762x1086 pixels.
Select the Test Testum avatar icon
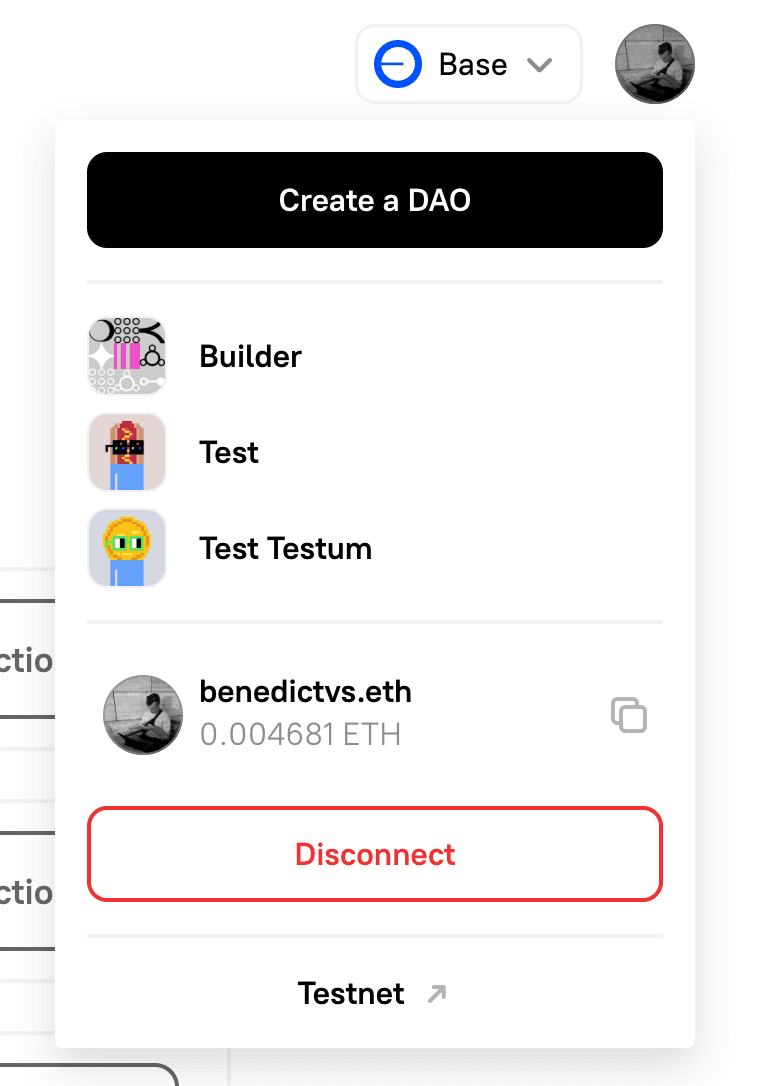[127, 548]
